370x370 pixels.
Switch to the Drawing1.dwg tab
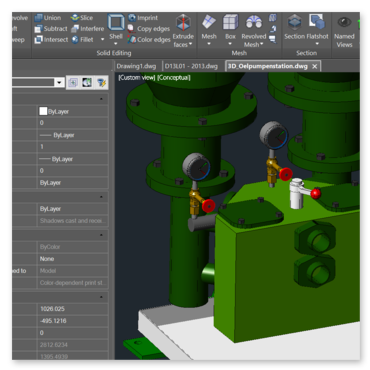(136, 66)
